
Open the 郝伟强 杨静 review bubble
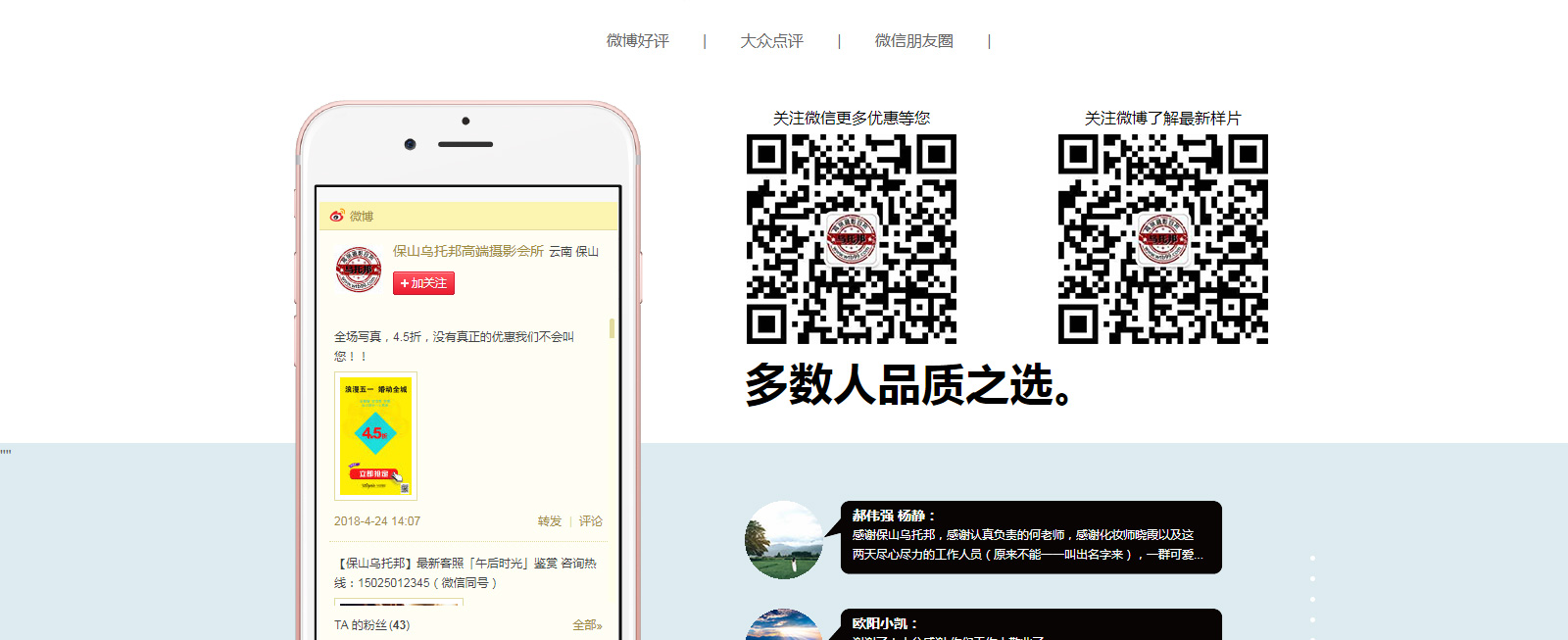(x=1031, y=537)
